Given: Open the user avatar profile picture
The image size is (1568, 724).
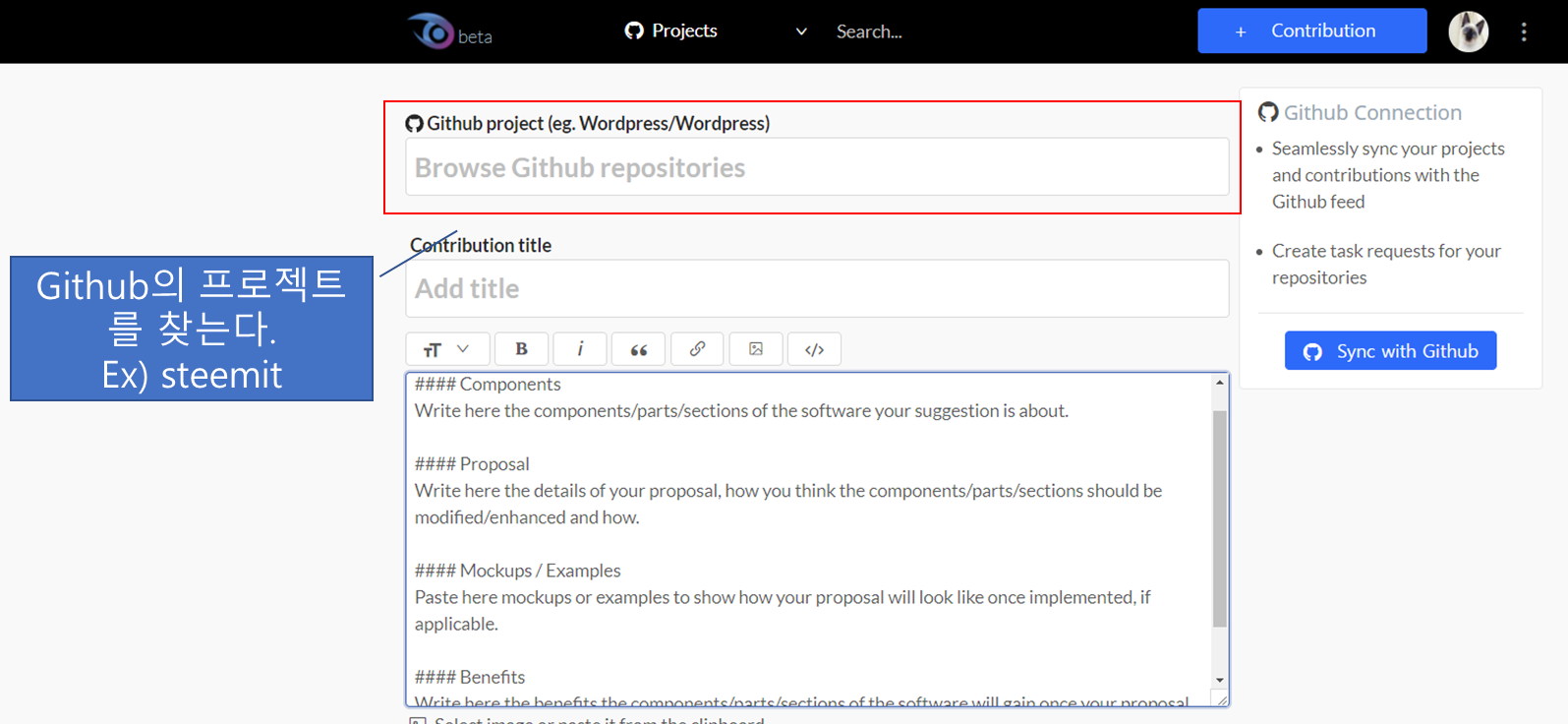Looking at the screenshot, I should [x=1468, y=31].
